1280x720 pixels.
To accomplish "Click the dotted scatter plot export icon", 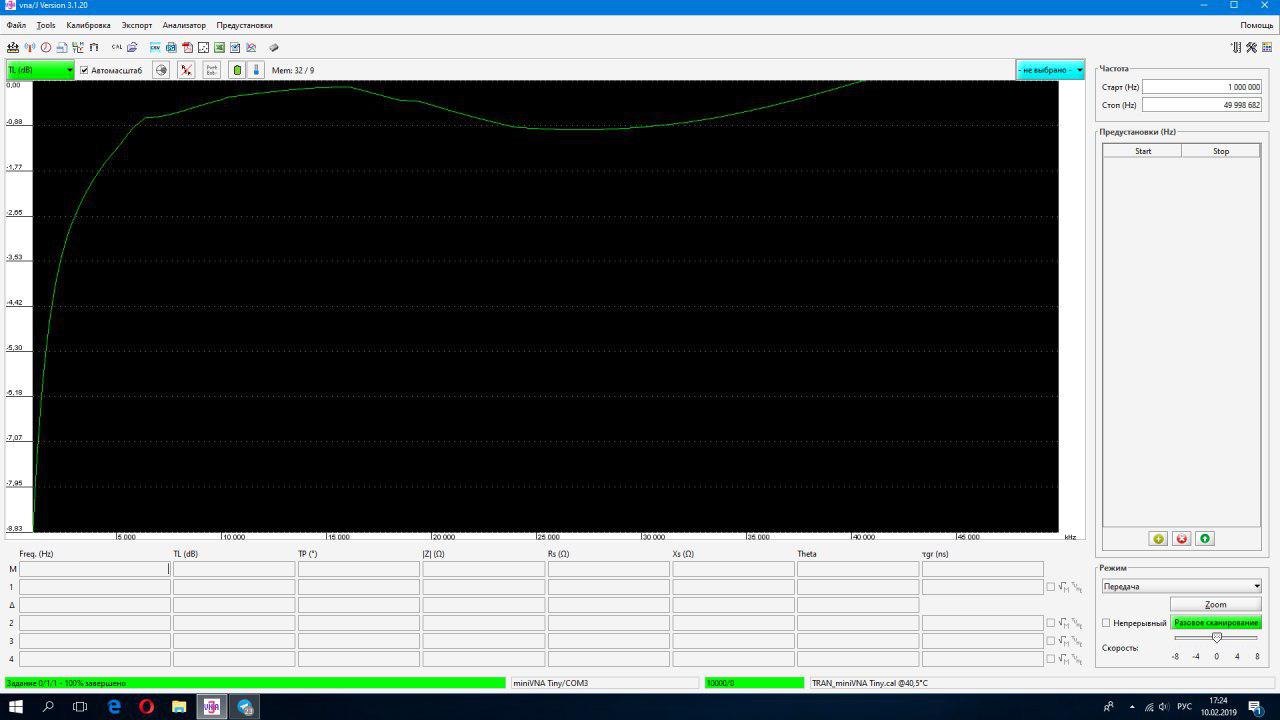I will (203, 47).
